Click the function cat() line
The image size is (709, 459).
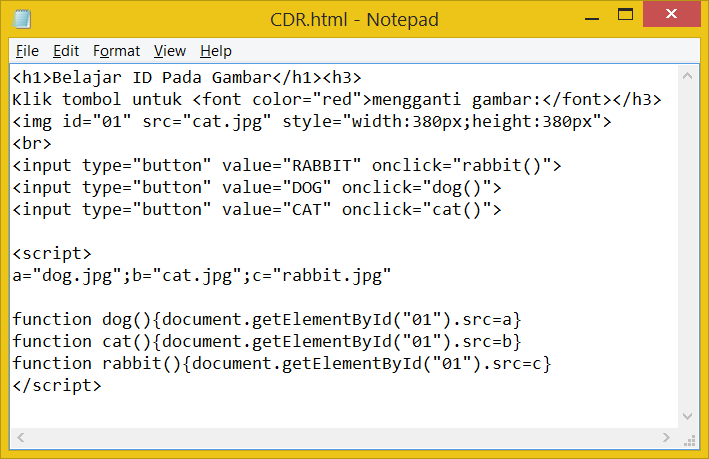click(267, 342)
